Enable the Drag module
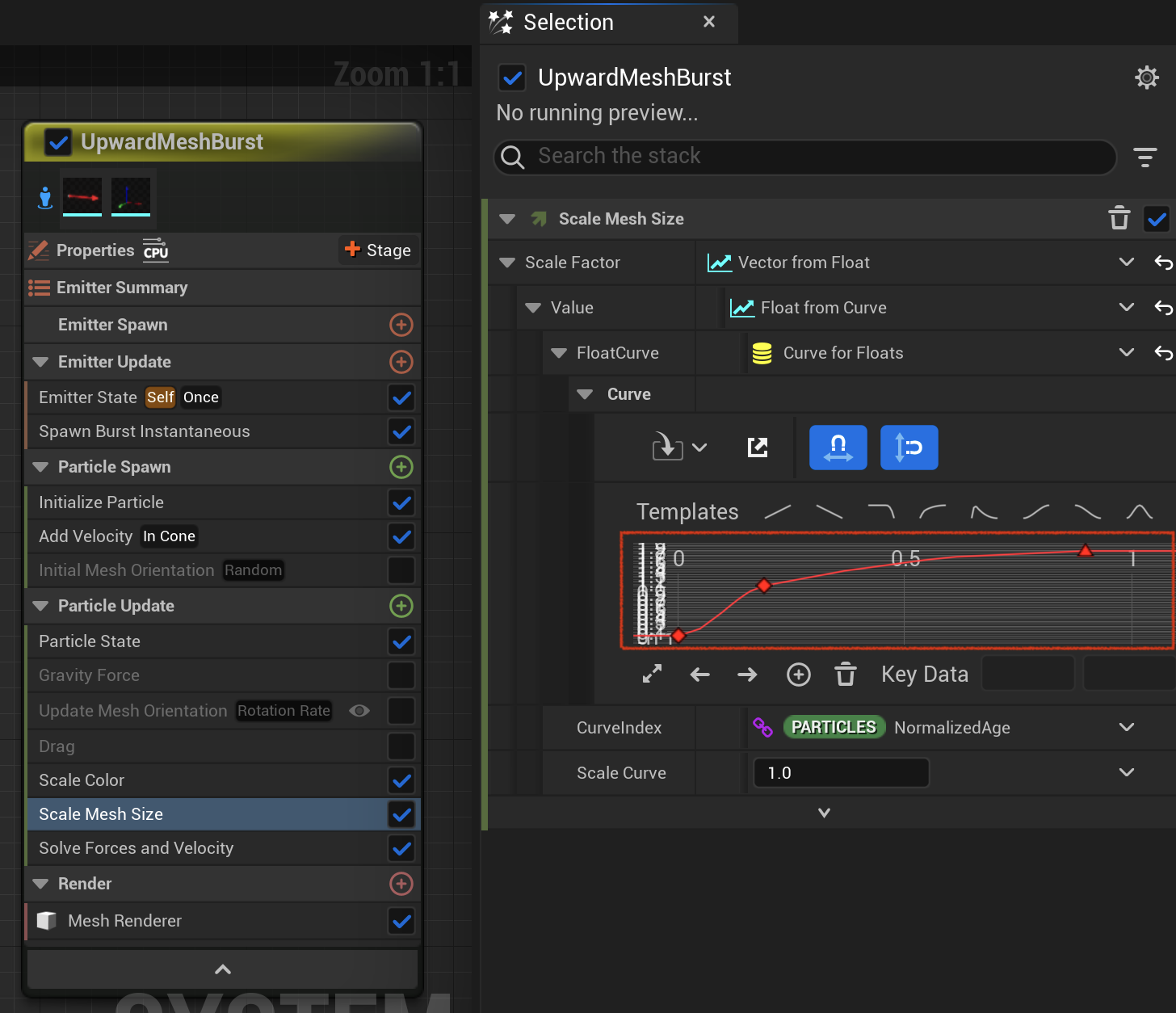Viewport: 1176px width, 1013px height. (x=401, y=746)
